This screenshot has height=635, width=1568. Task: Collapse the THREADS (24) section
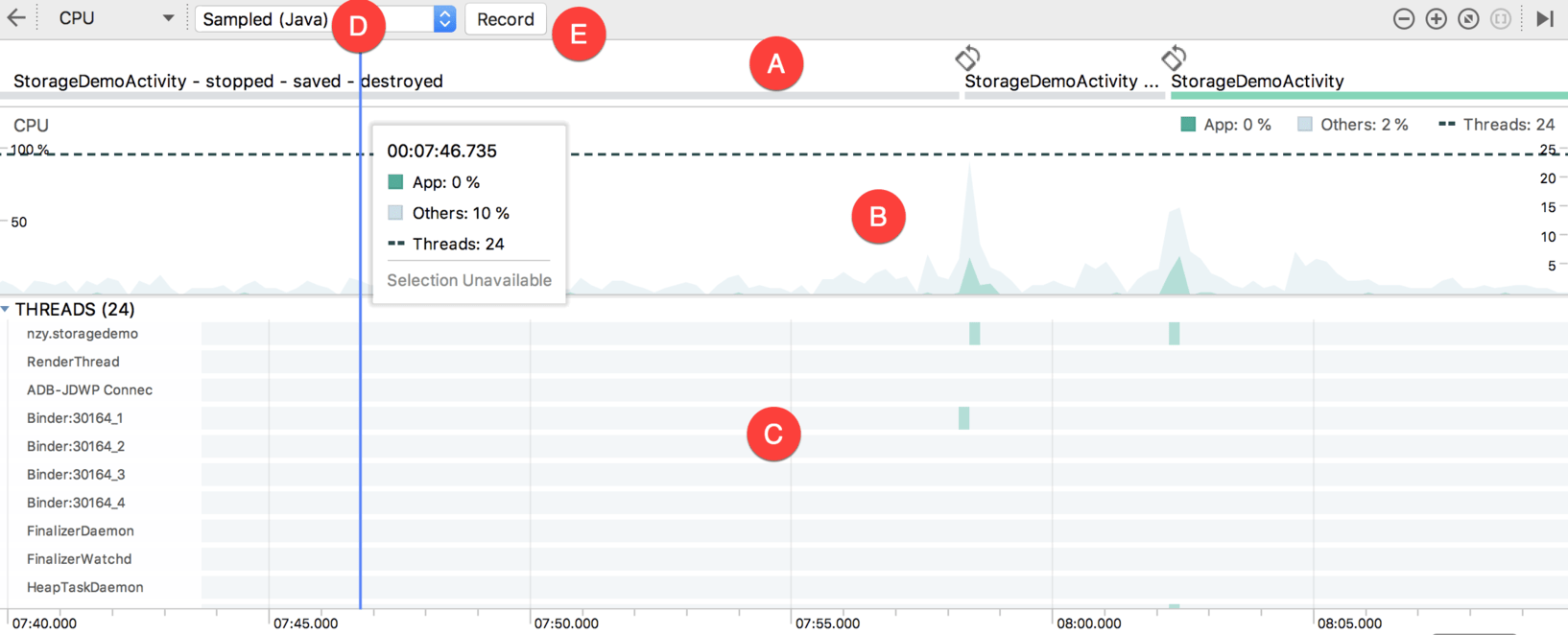(x=6, y=309)
